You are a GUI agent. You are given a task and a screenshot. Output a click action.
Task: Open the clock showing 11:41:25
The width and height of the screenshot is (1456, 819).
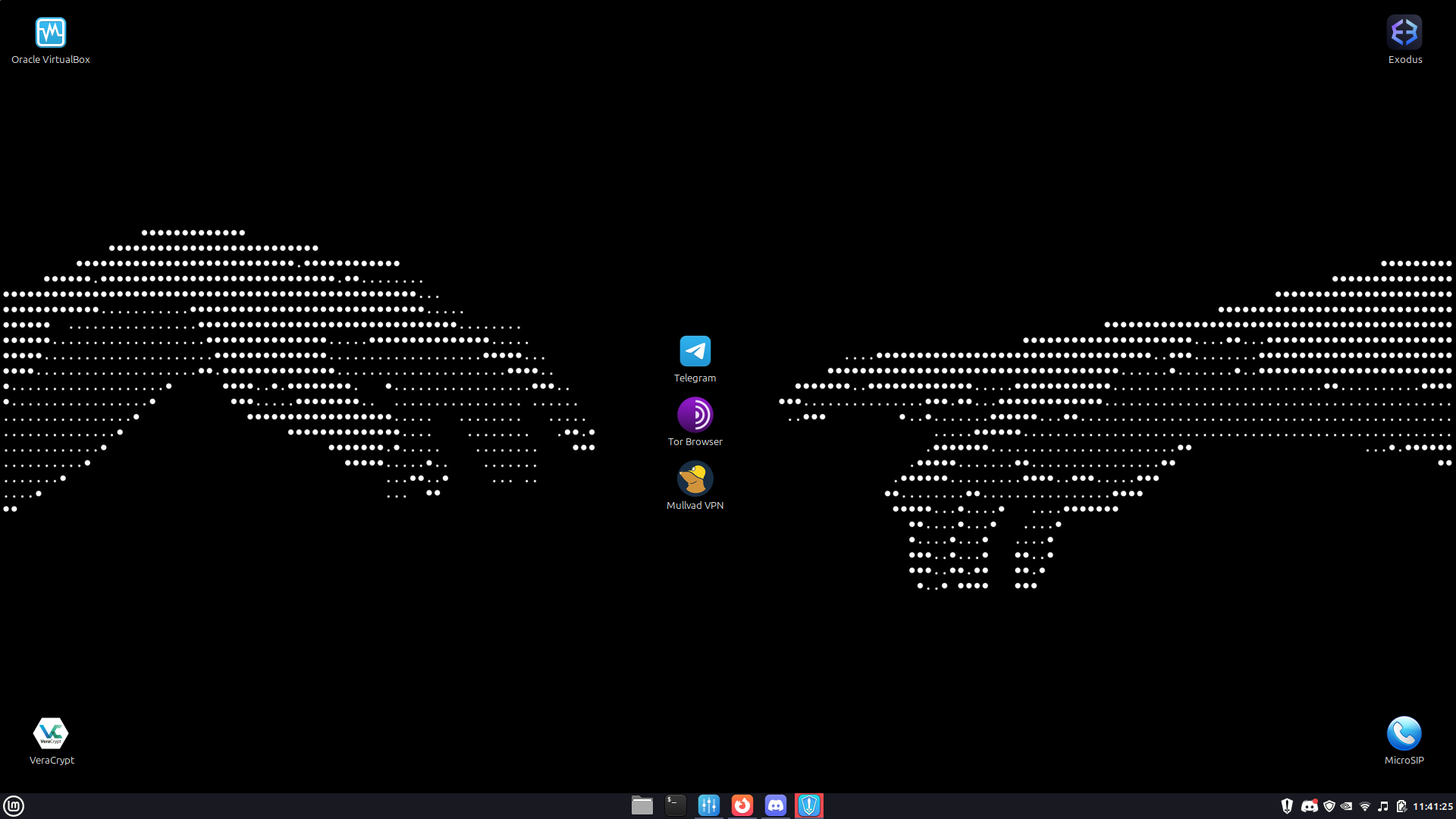click(x=1432, y=806)
